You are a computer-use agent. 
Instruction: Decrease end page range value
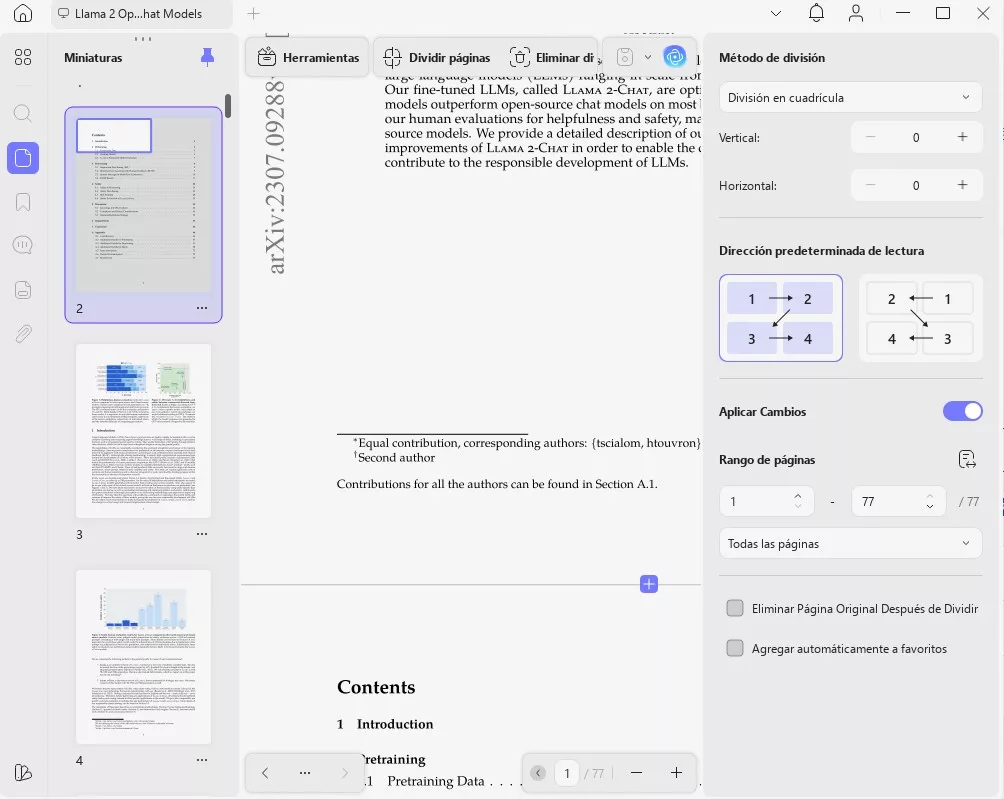pyautogui.click(x=929, y=506)
